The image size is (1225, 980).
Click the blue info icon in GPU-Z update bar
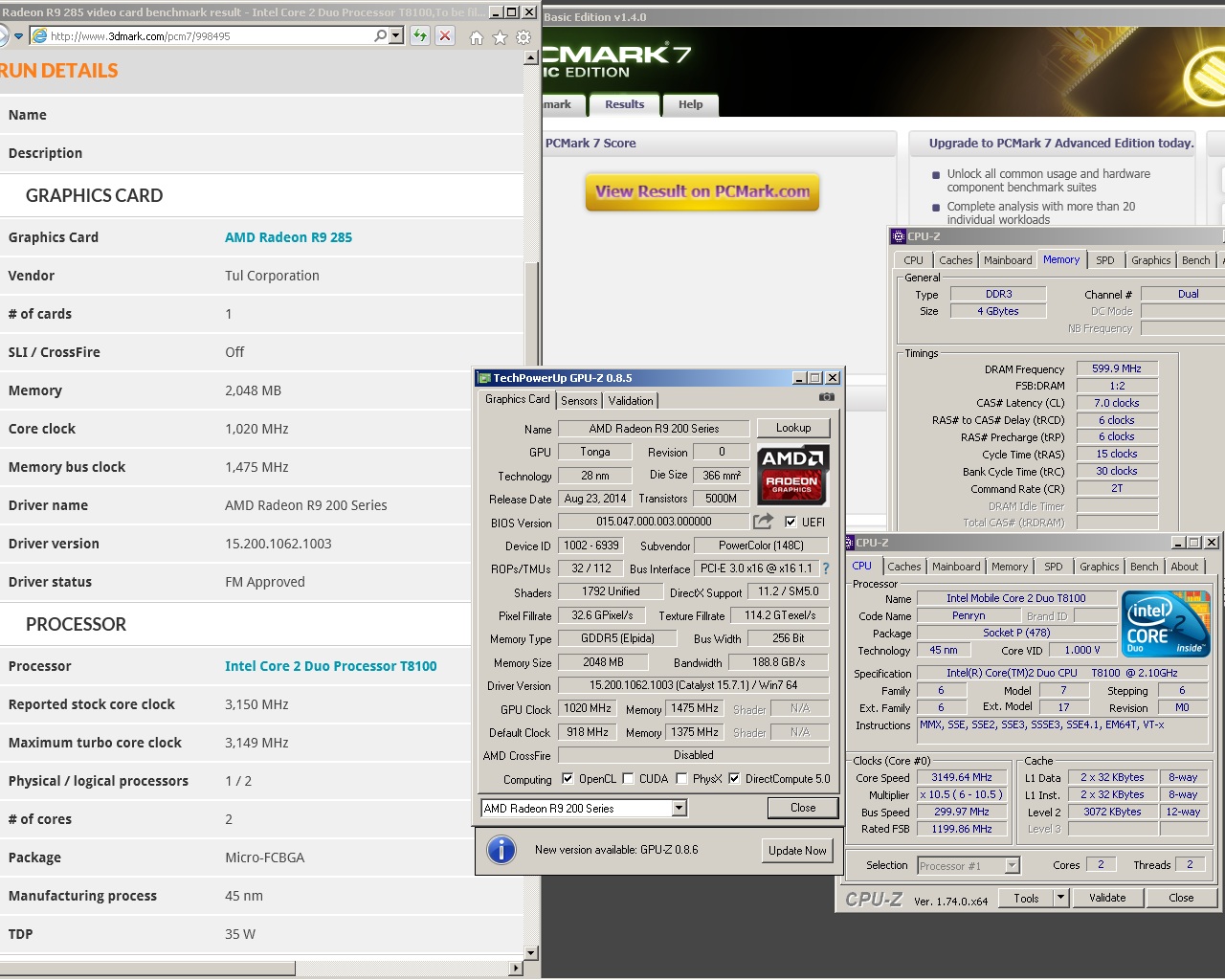click(501, 850)
